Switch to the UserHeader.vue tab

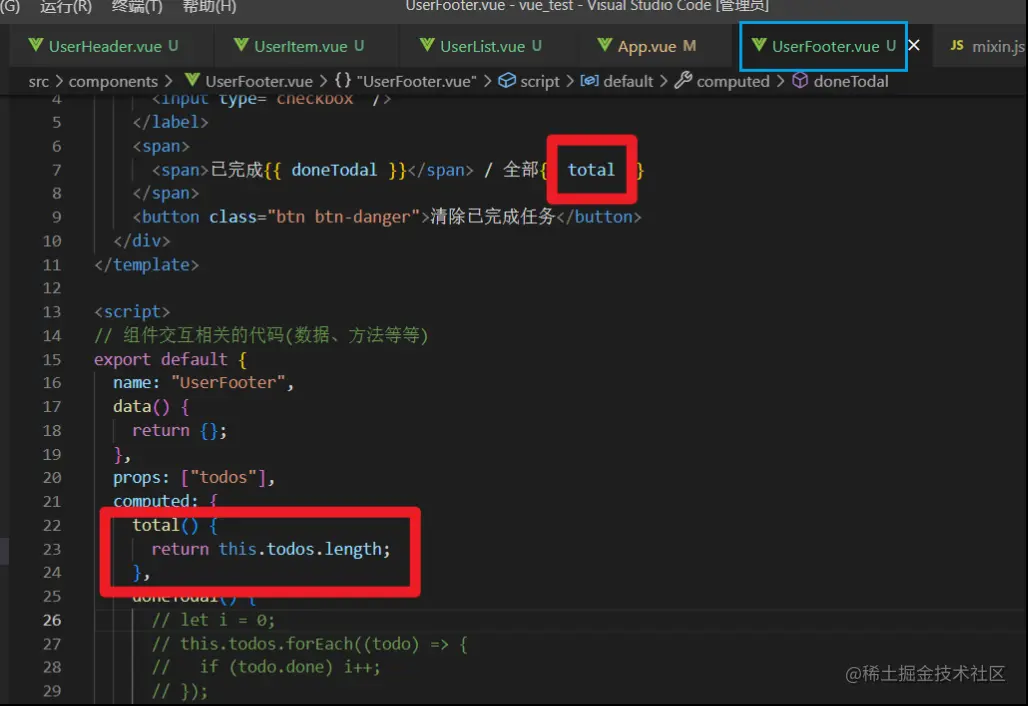104,46
